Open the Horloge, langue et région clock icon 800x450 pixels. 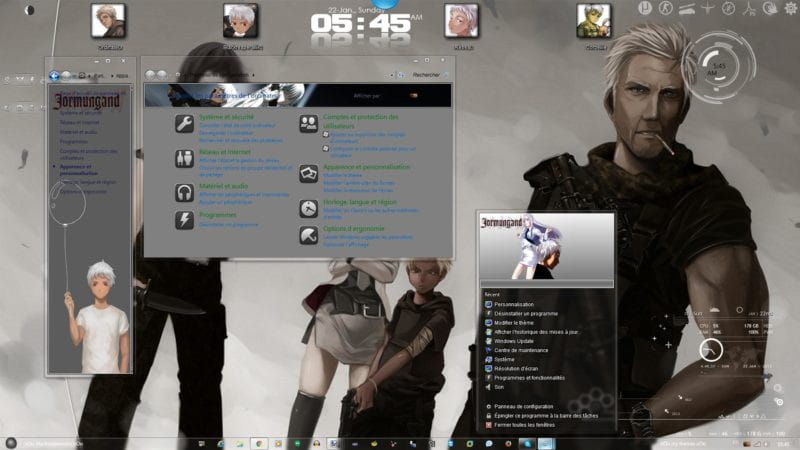coord(308,208)
